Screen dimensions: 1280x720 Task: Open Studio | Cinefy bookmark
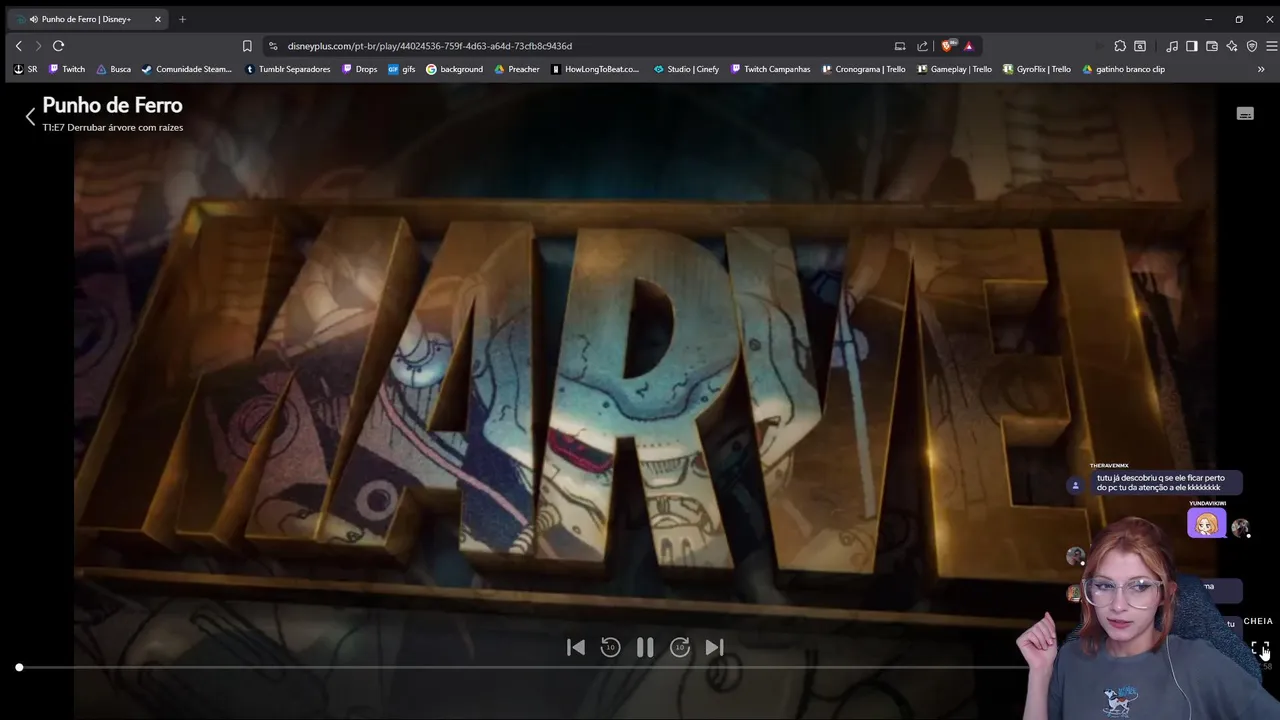686,69
